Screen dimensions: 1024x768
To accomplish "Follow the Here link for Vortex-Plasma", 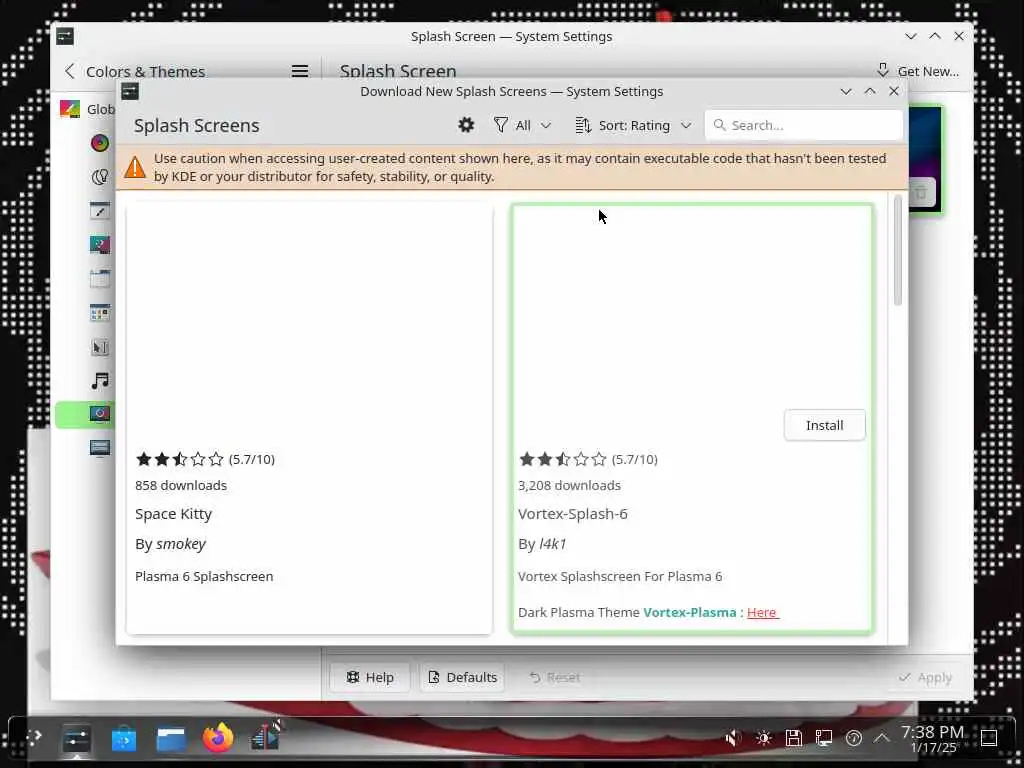I will [x=762, y=613].
